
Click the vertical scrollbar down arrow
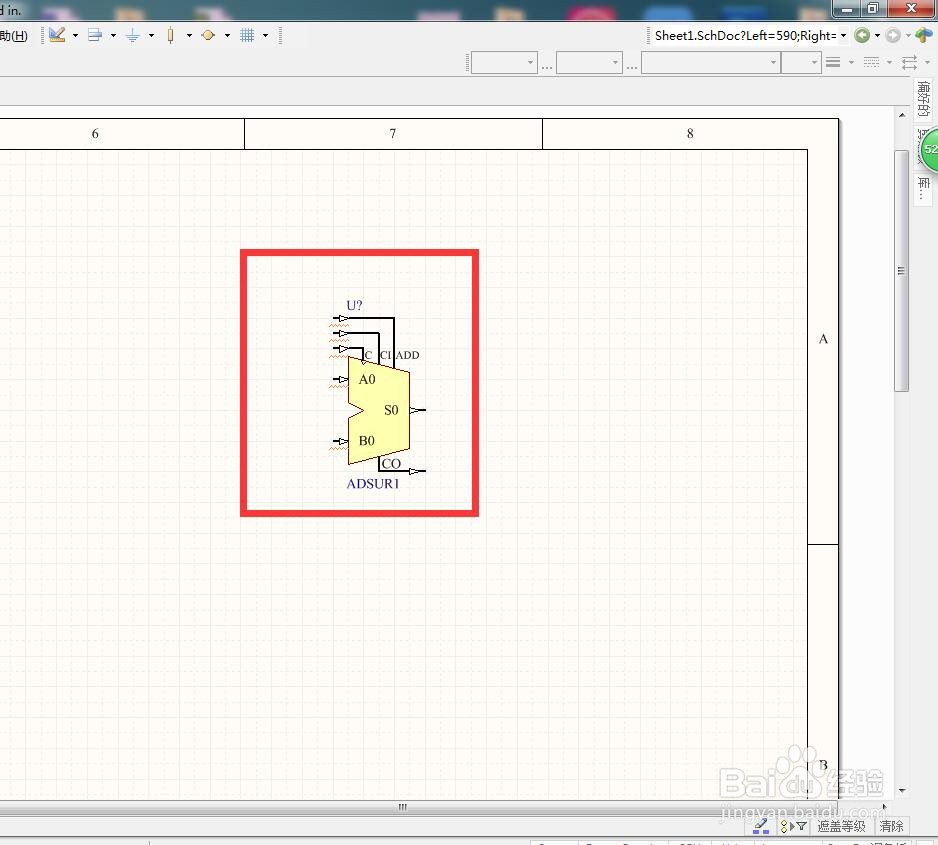(902, 791)
